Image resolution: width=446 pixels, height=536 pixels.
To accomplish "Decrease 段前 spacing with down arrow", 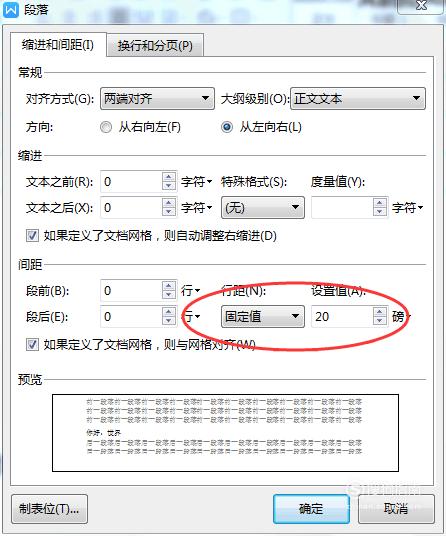I will [169, 295].
